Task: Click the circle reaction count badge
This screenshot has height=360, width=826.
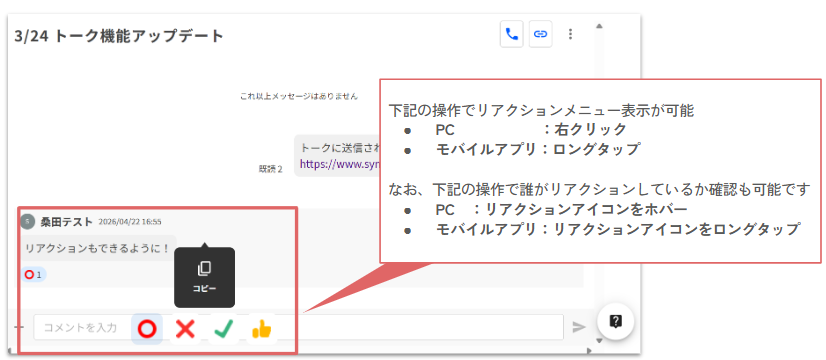Action: click(34, 275)
